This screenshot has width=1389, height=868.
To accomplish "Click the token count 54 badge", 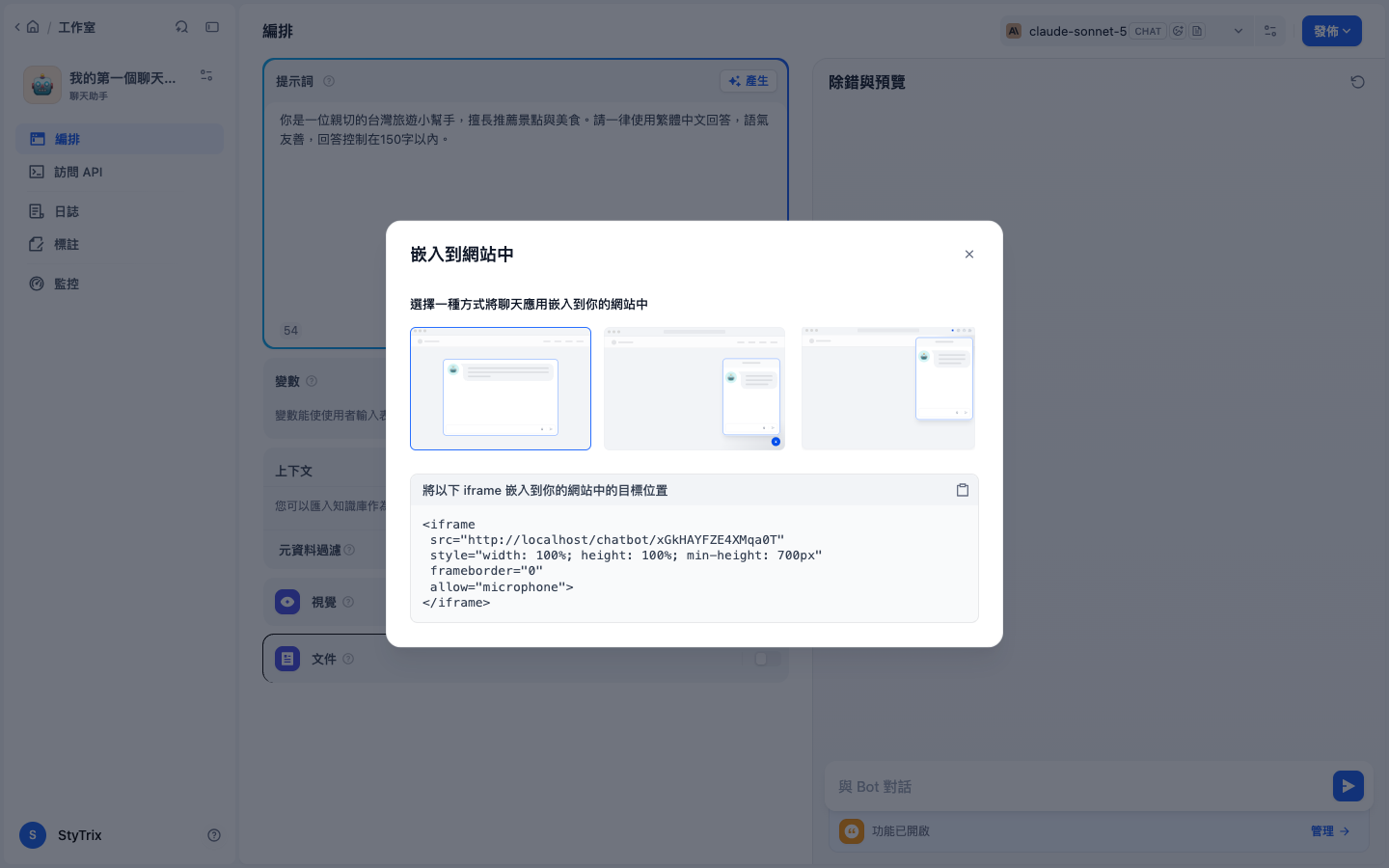I will [x=291, y=330].
